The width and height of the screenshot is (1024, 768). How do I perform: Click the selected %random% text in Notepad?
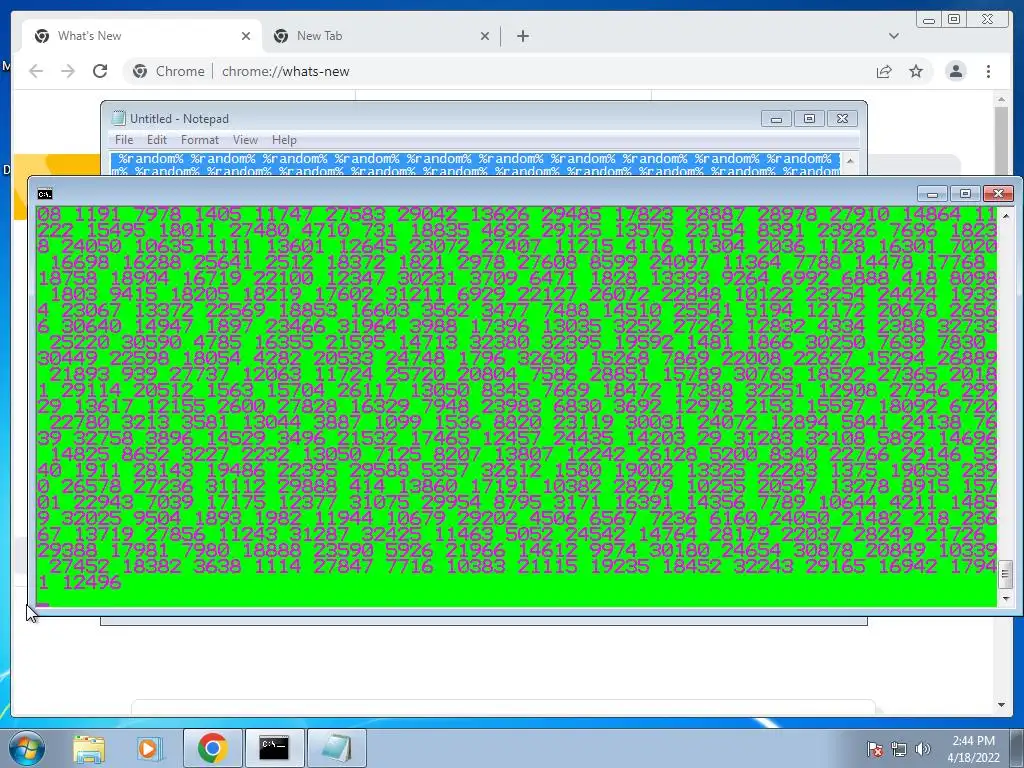click(x=475, y=165)
